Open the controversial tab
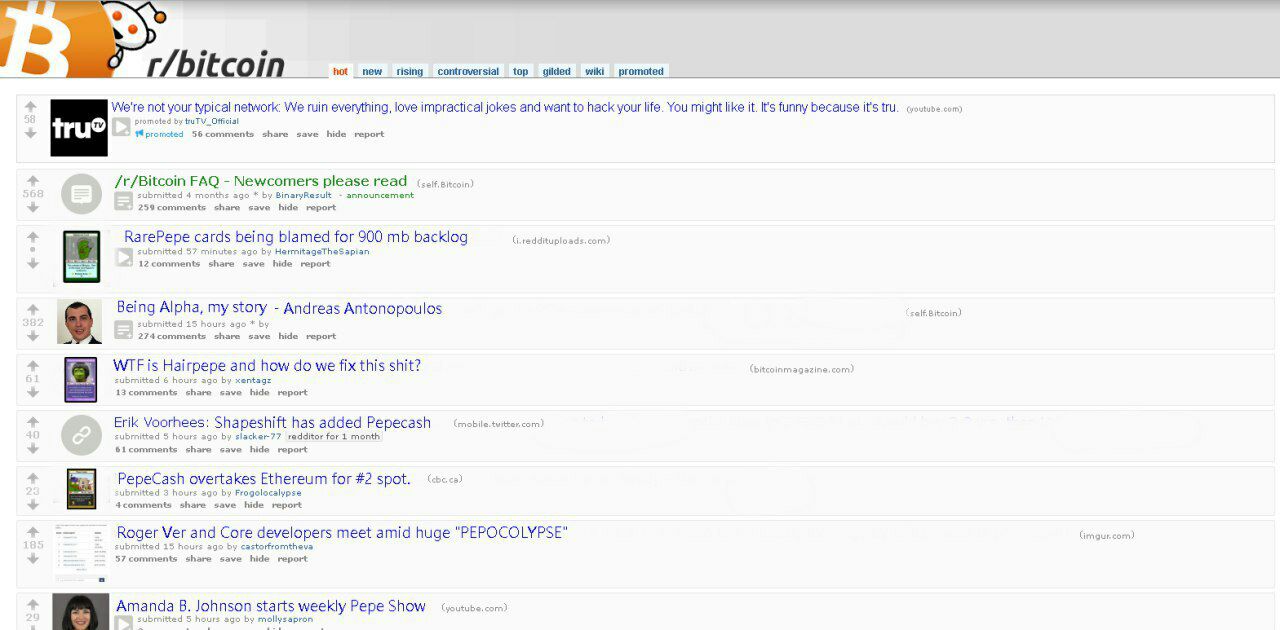The image size is (1280, 630). pyautogui.click(x=467, y=71)
